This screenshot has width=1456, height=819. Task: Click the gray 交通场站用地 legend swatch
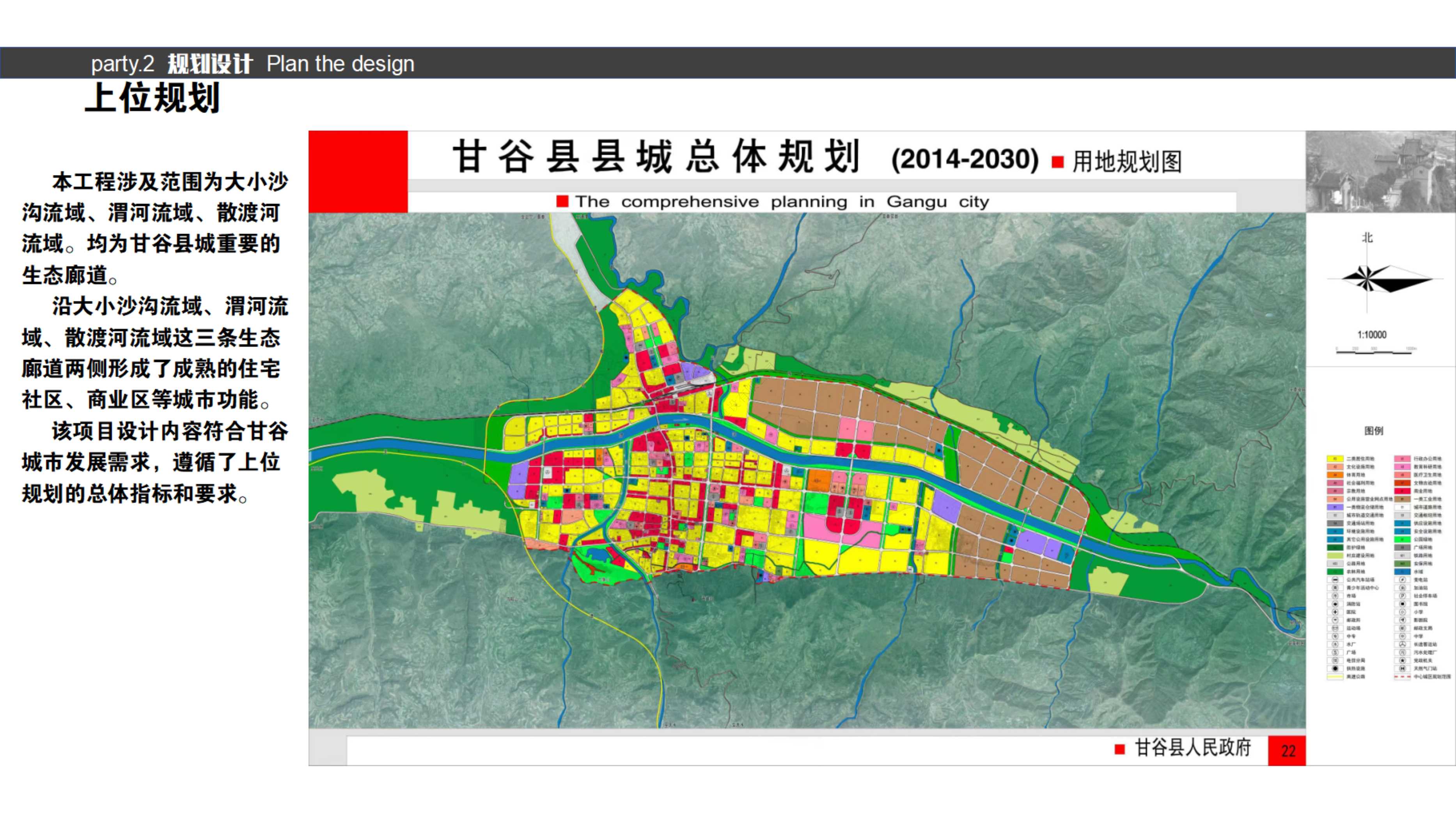(1335, 523)
